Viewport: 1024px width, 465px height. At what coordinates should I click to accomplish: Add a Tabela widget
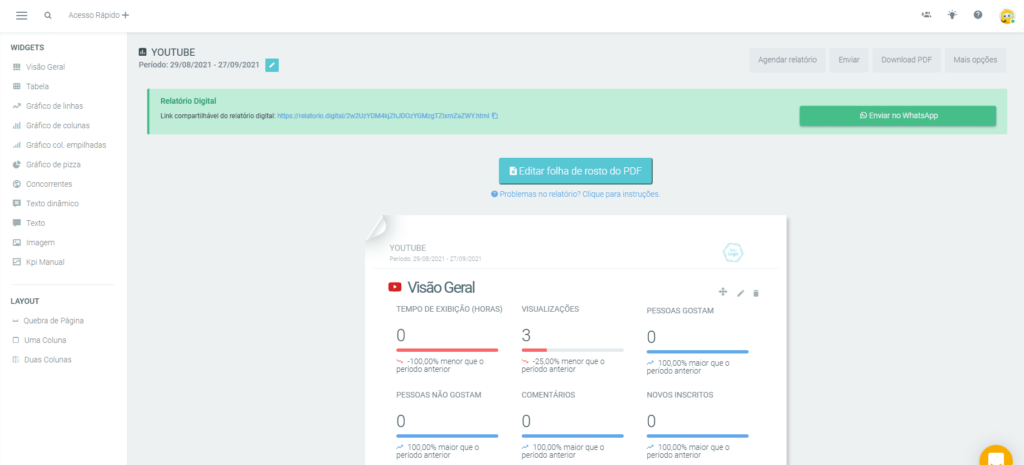[x=31, y=86]
